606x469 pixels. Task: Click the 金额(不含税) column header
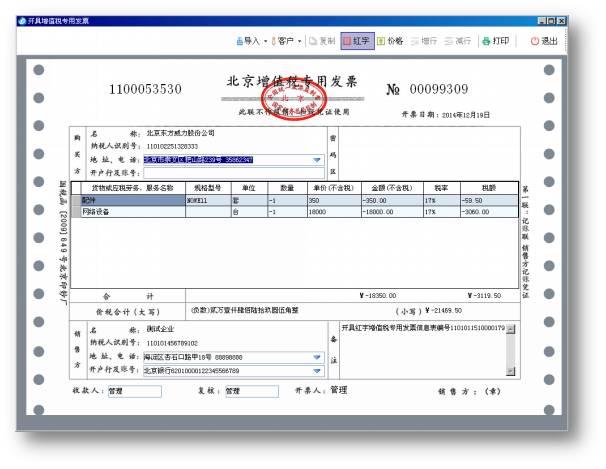[x=392, y=188]
